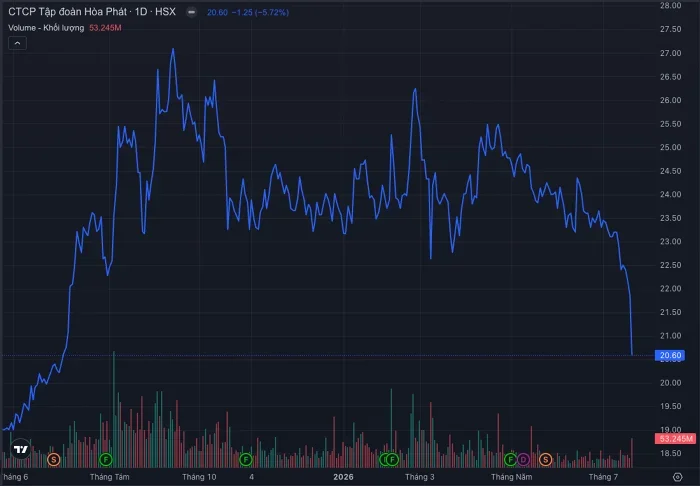Click the 25.50 price axis label
The image size is (700, 486).
click(x=671, y=124)
